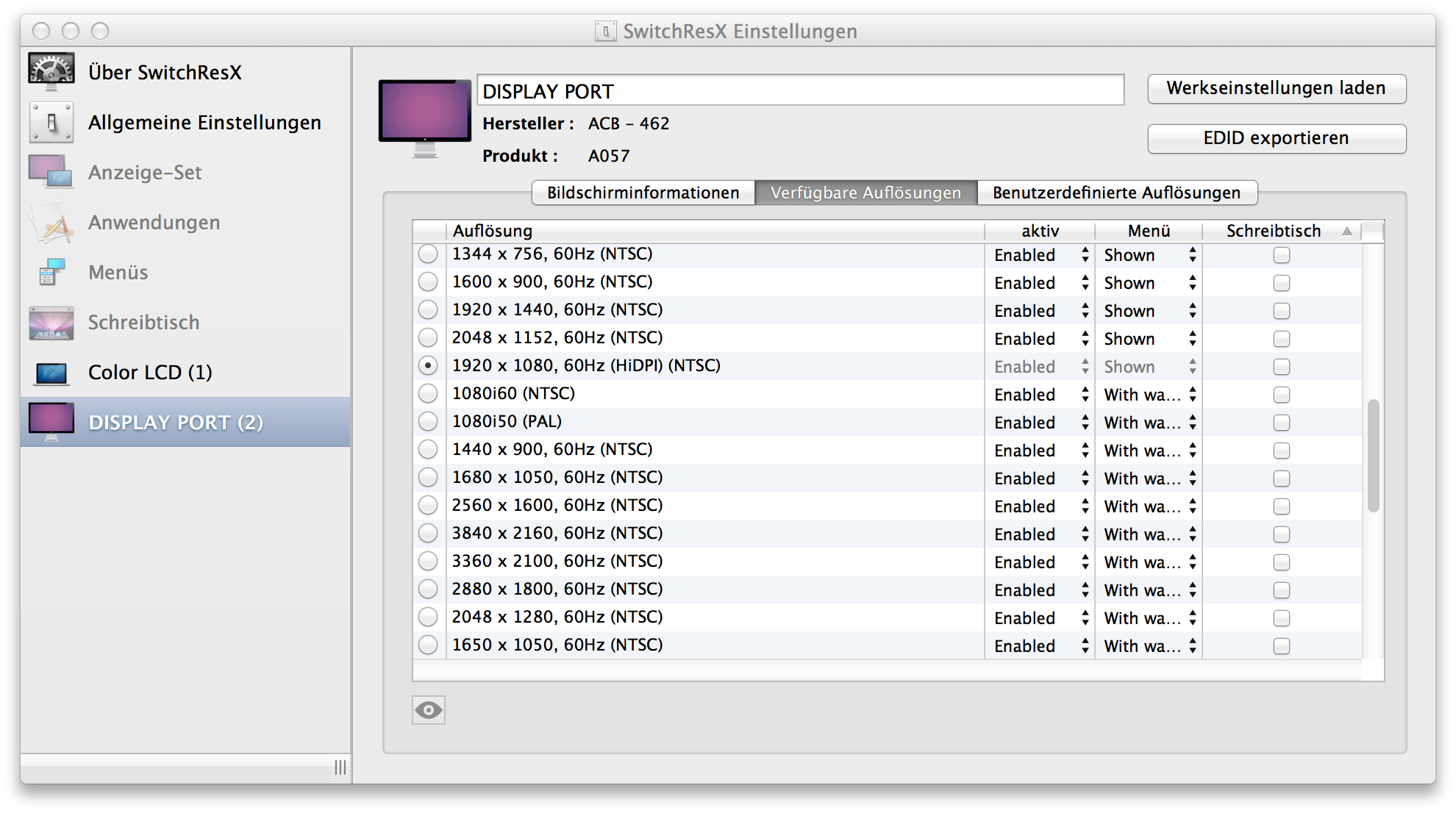Click the Menüs sidebar icon
This screenshot has height=813, width=1456.
(51, 272)
